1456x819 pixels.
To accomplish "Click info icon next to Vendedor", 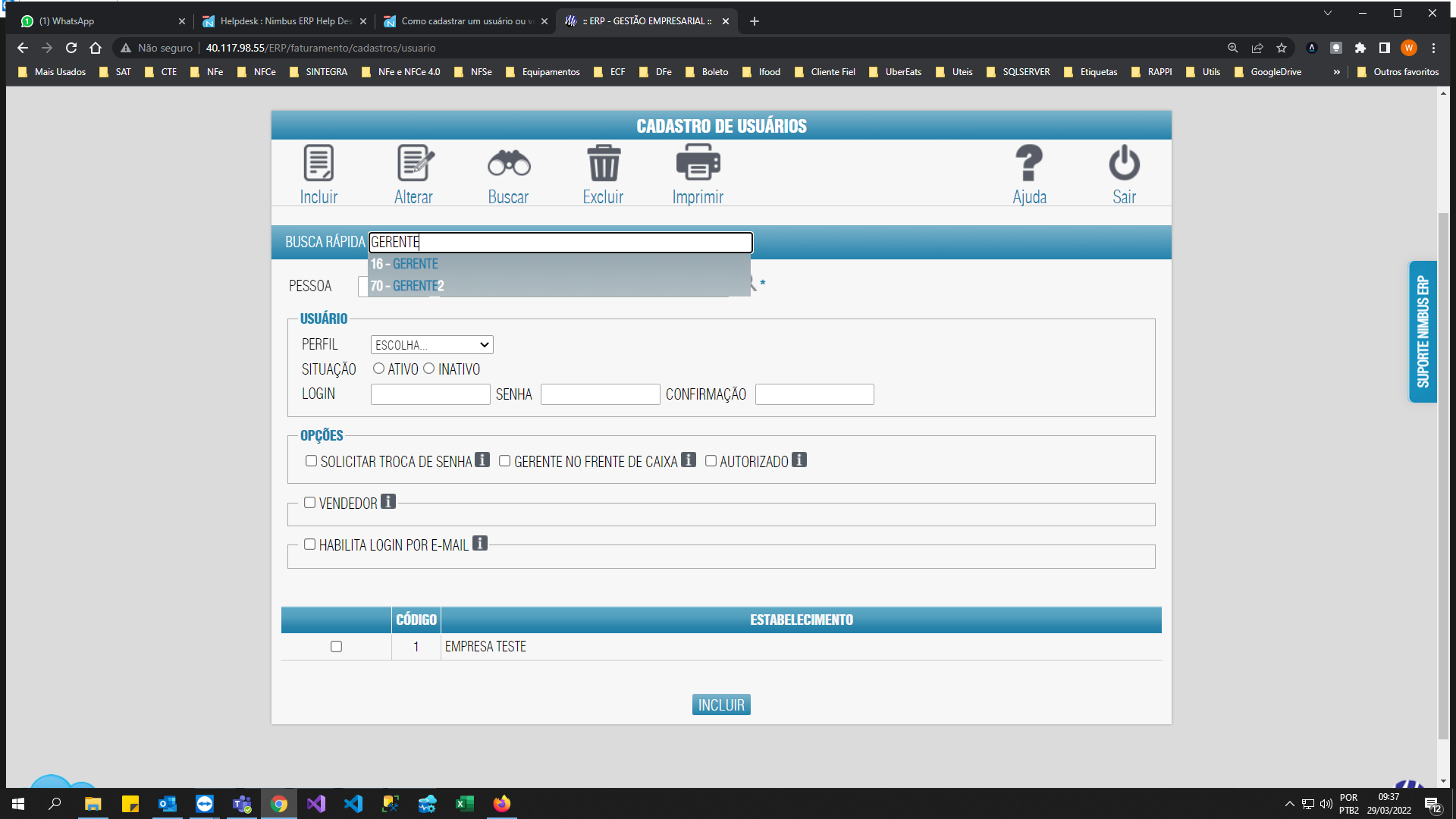I will tap(388, 502).
